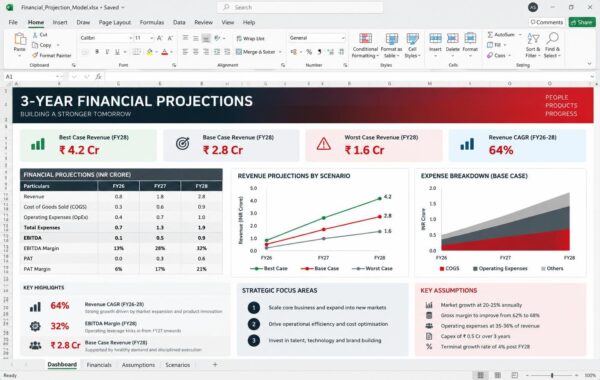Add a new sheet with plus
600x380 pixels.
click(x=215, y=365)
